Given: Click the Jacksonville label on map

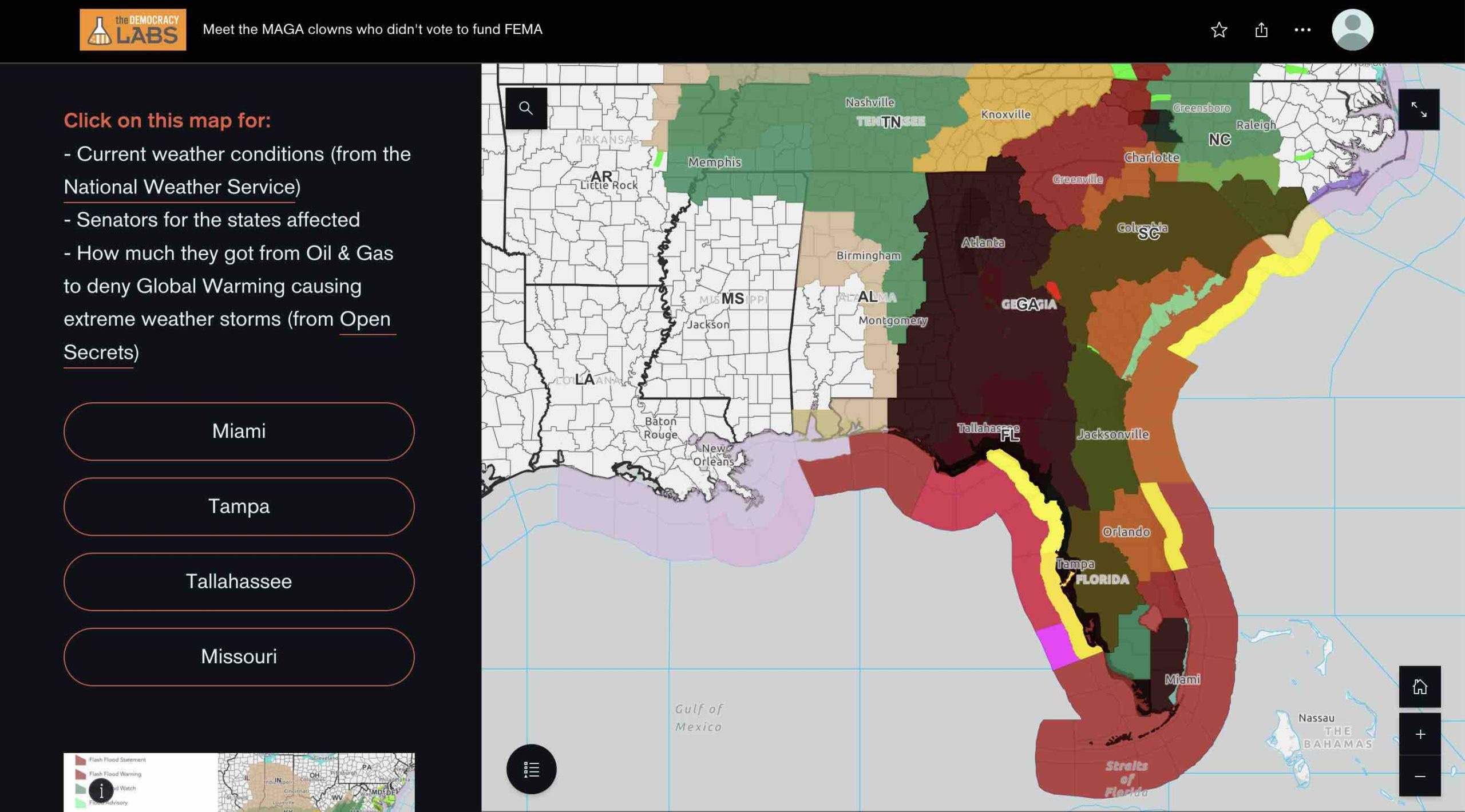Looking at the screenshot, I should point(1113,434).
